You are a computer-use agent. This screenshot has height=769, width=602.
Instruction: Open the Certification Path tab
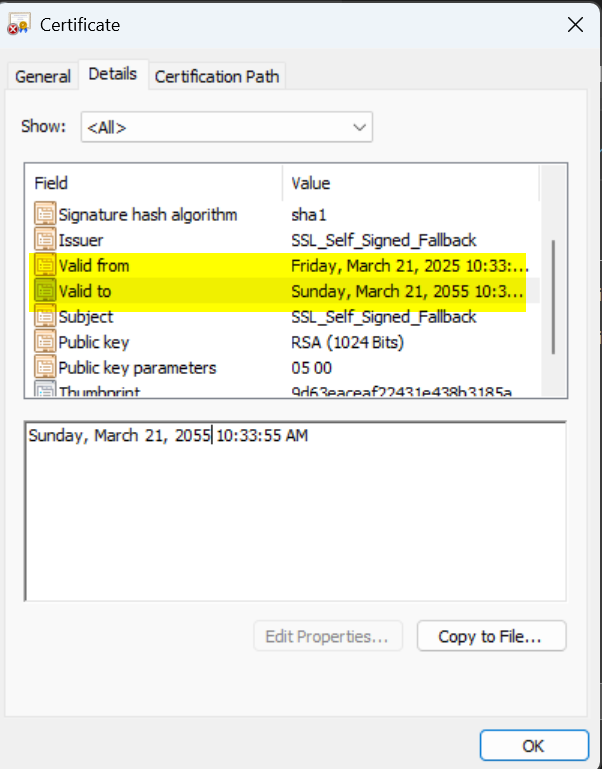pyautogui.click(x=218, y=76)
